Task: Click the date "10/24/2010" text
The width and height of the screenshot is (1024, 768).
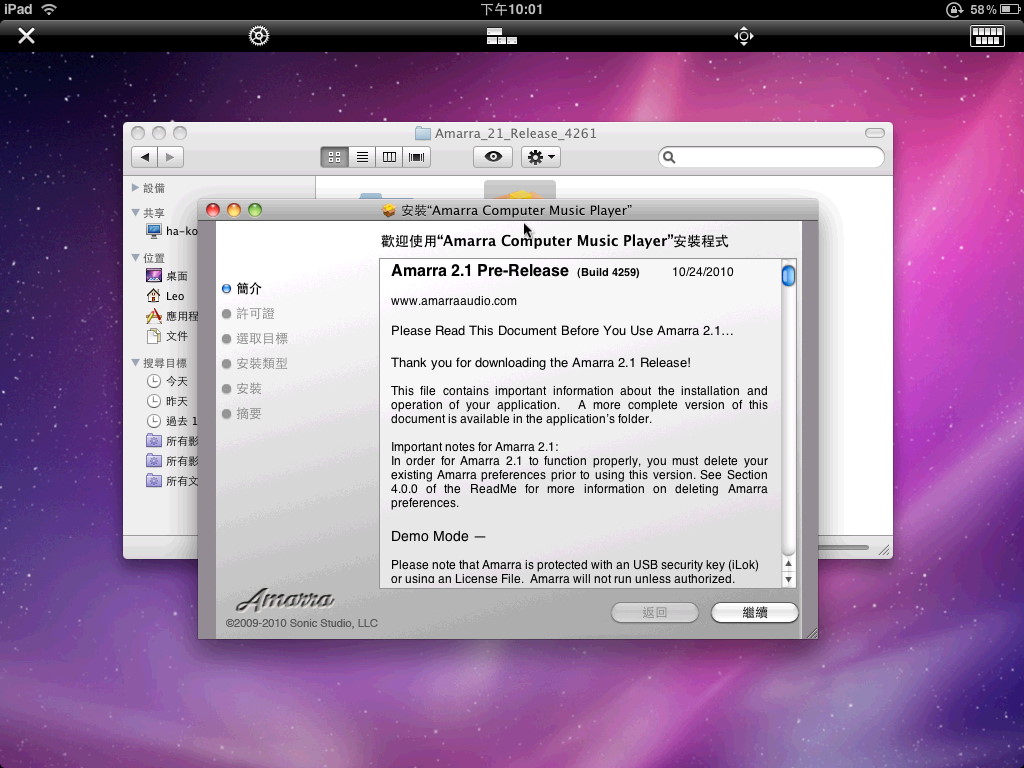Action: 703,272
